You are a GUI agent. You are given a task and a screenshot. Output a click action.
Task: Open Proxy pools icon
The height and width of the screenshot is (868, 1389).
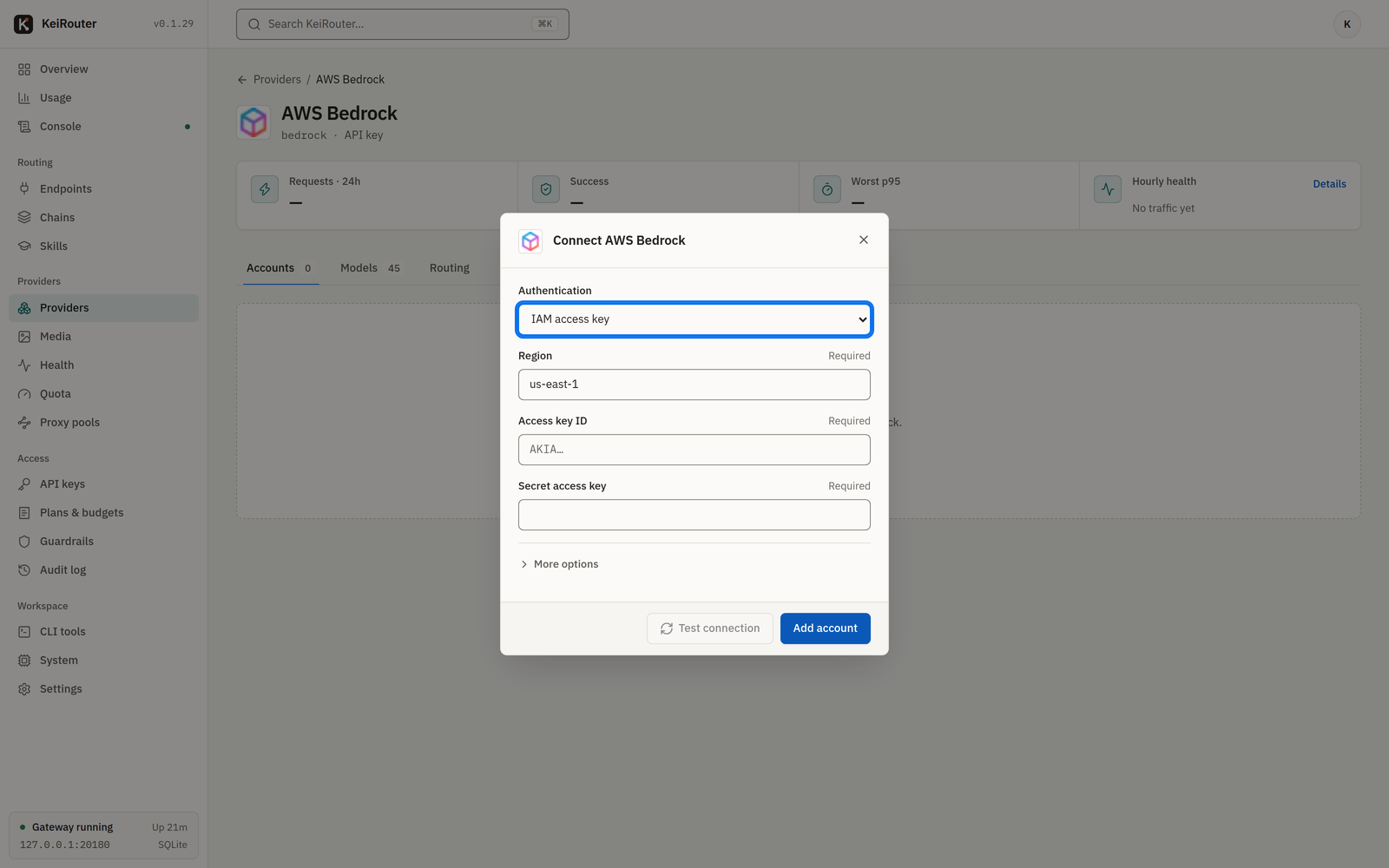[24, 423]
